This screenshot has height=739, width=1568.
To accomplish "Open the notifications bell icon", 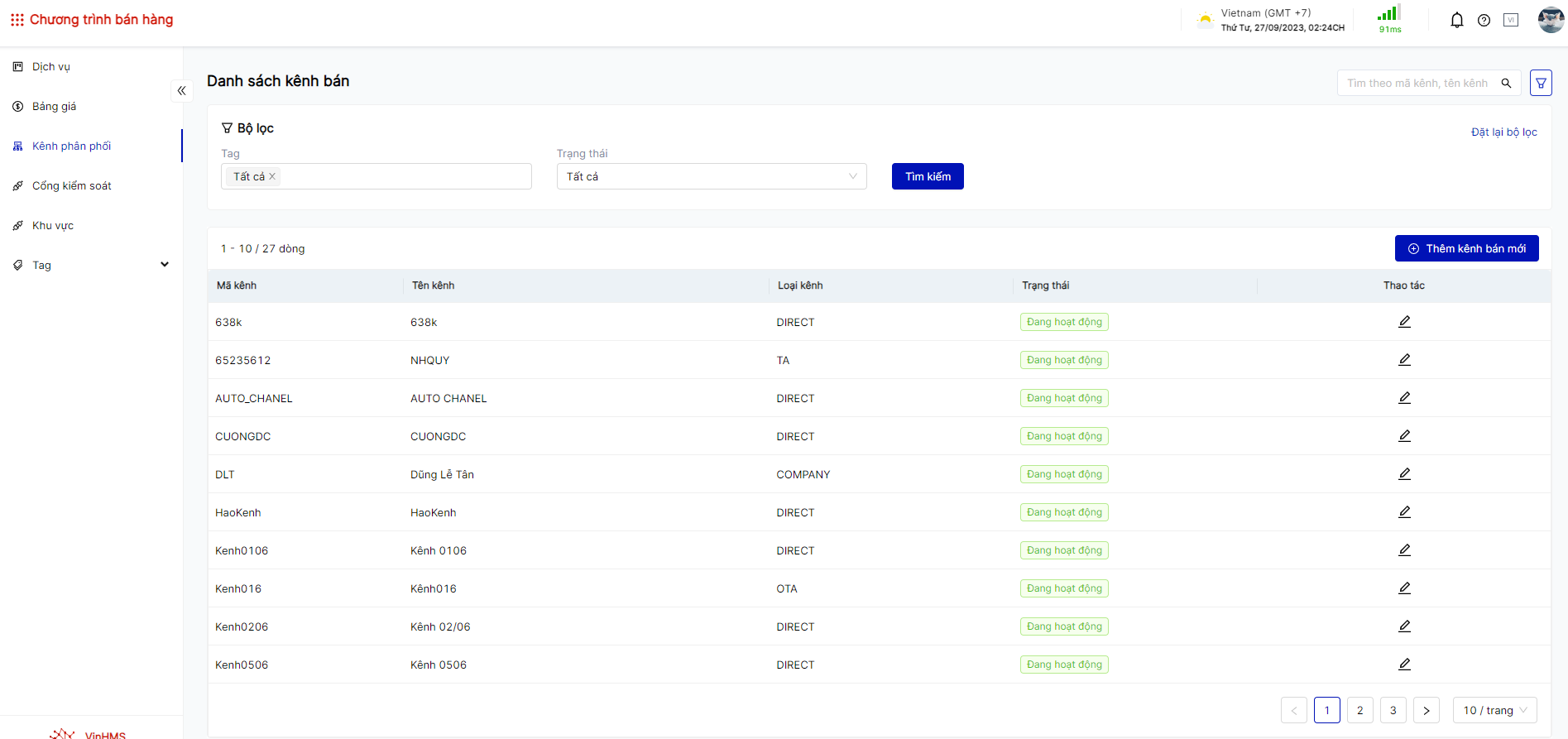I will 1456,21.
